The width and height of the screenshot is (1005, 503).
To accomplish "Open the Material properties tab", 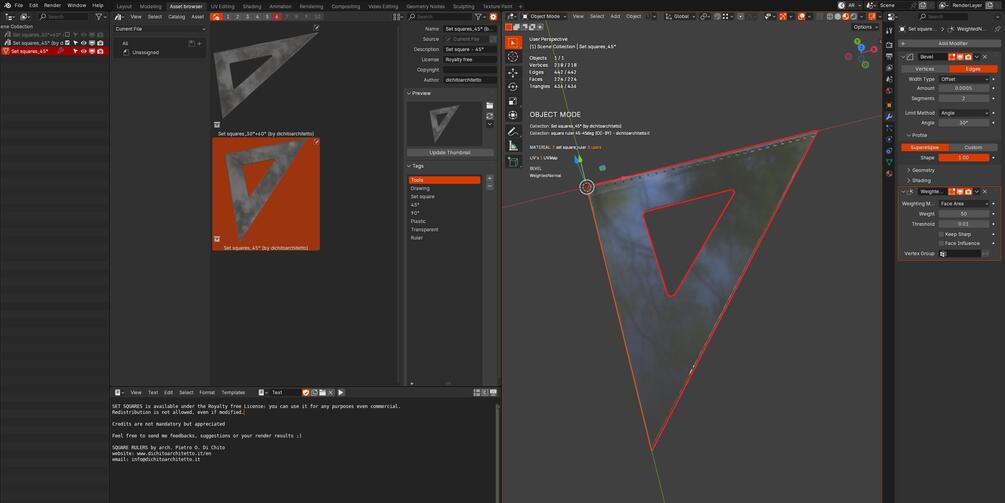I will (889, 174).
